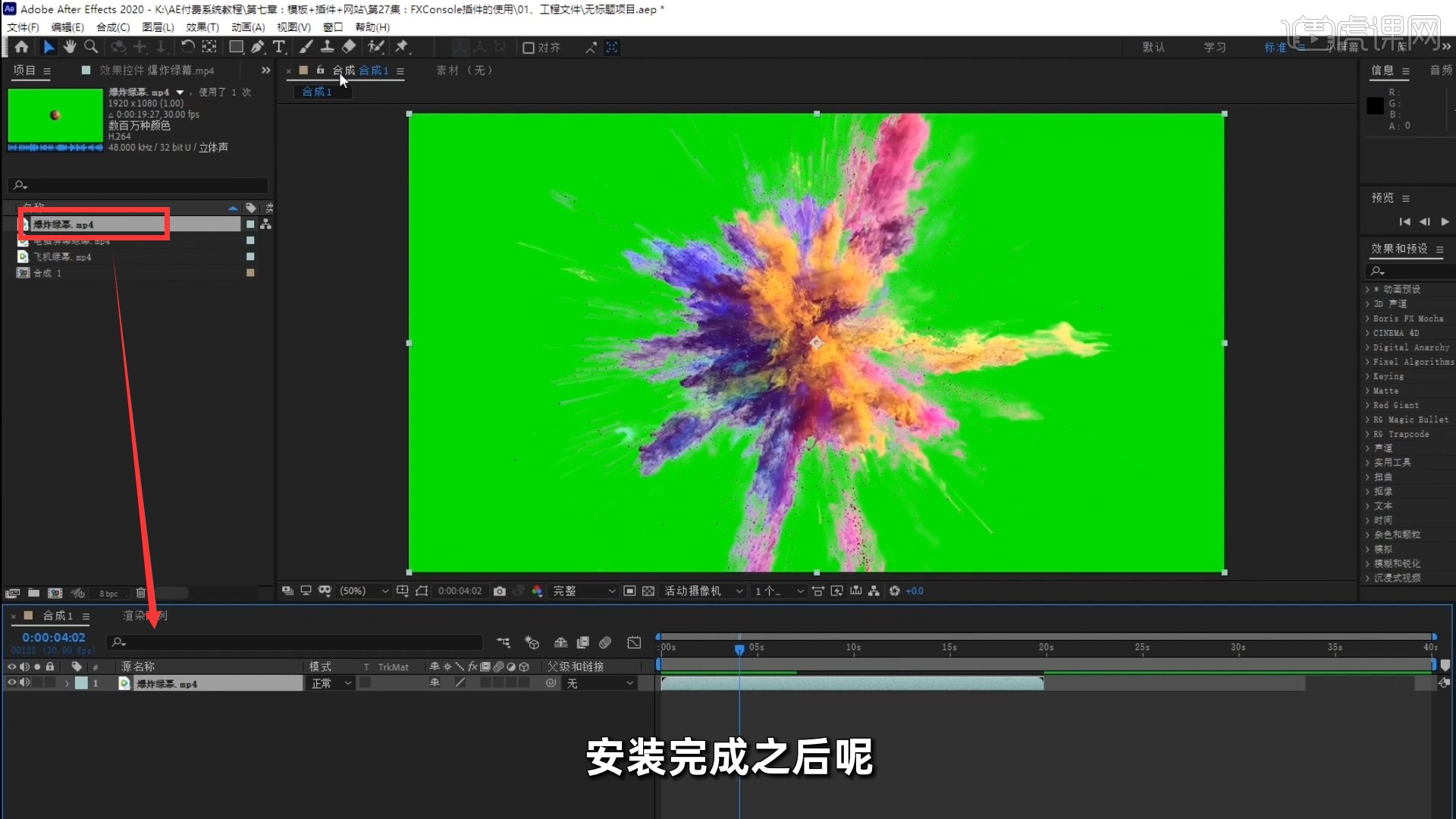This screenshot has height=819, width=1456.
Task: Hide the 爆炸绿幕.mp4 layer with eye toggle
Action: (12, 682)
